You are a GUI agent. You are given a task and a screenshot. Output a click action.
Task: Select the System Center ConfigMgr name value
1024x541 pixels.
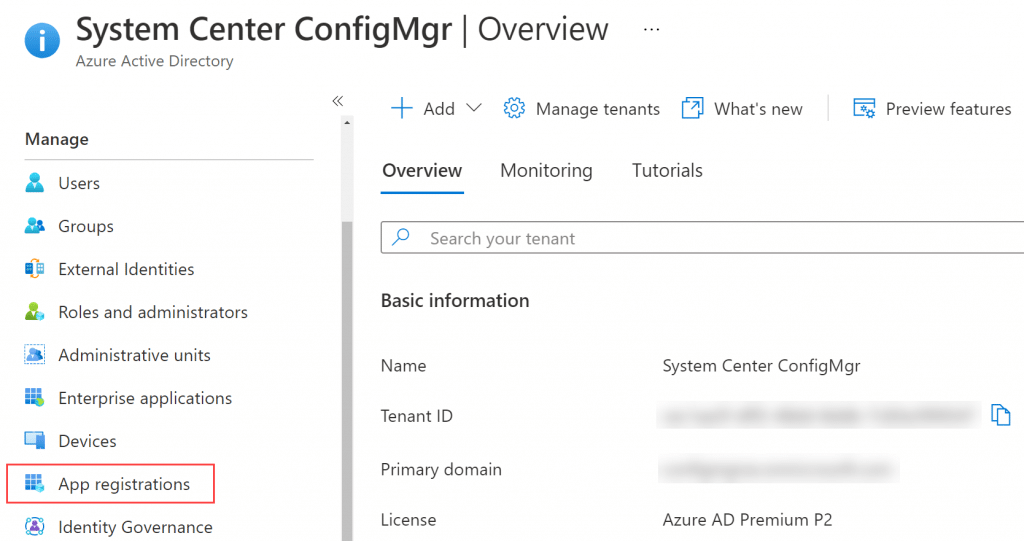click(761, 366)
